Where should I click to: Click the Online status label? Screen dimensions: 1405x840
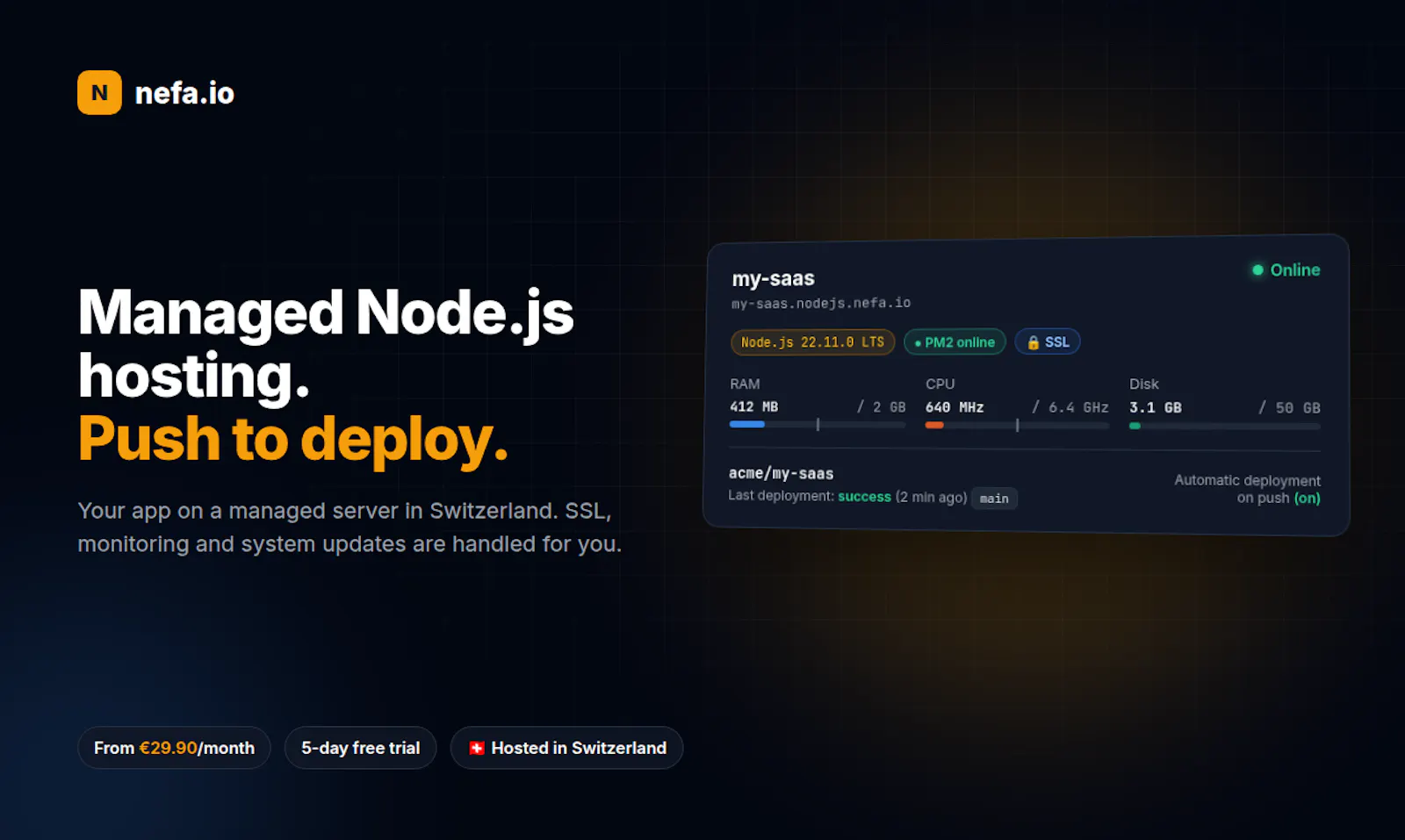coord(1295,270)
